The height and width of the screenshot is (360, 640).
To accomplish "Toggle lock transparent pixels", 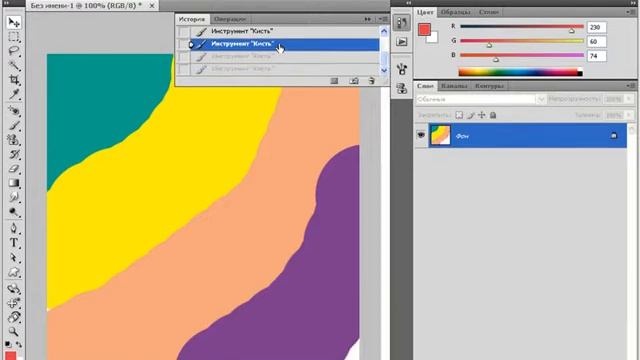I will (459, 115).
